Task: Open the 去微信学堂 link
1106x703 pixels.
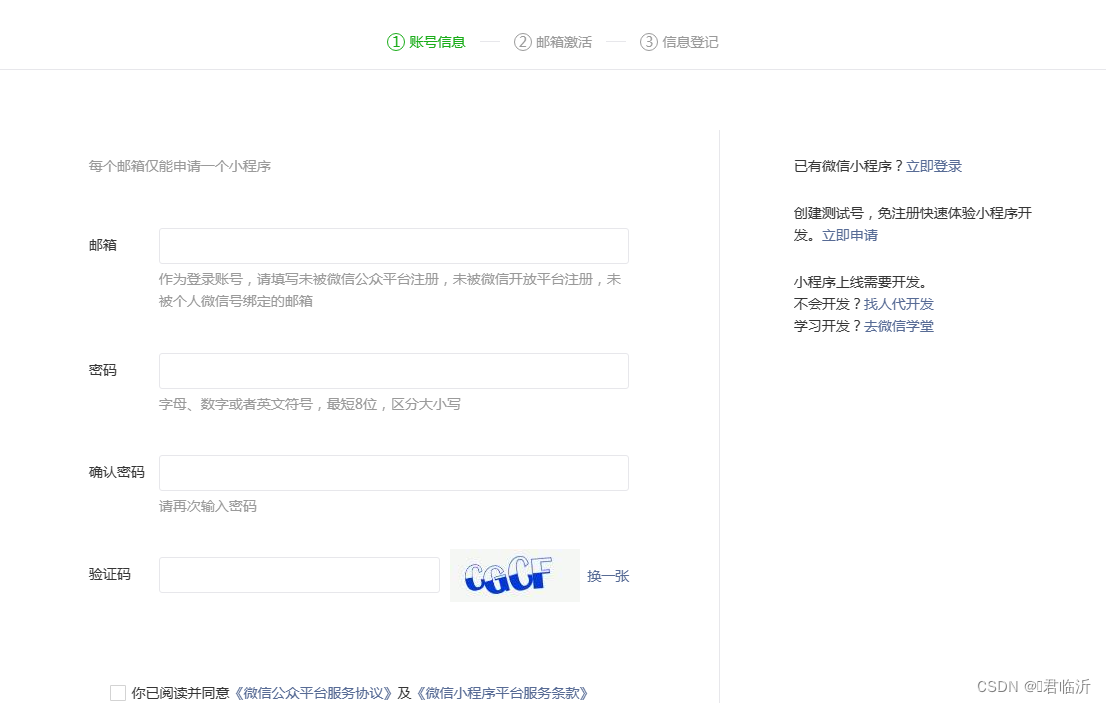Action: [x=899, y=326]
